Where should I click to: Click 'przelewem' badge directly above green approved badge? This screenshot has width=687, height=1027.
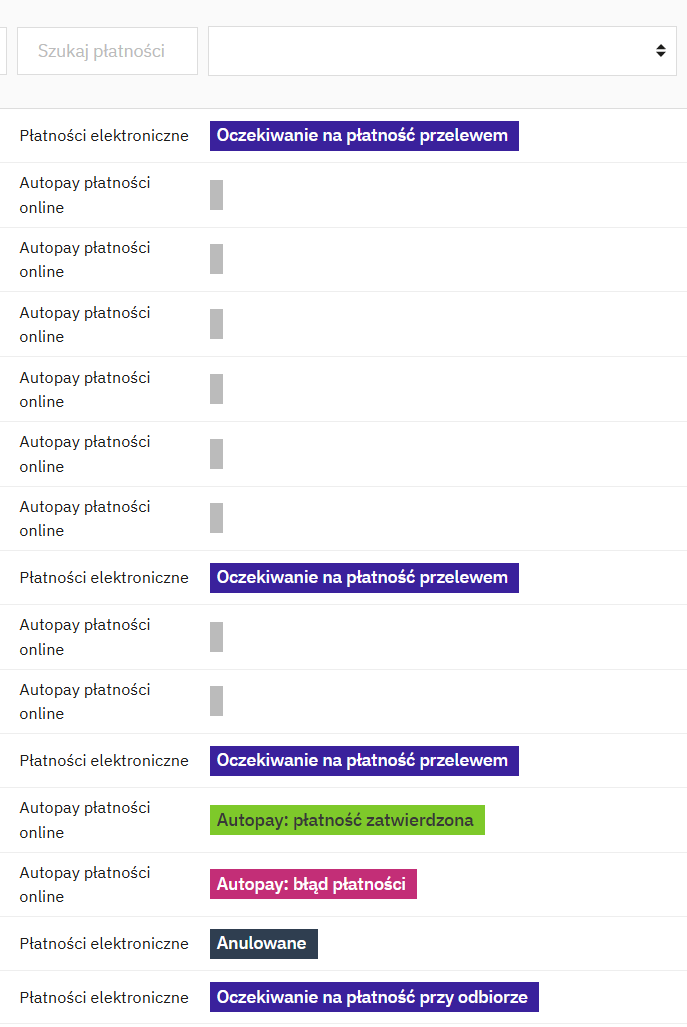tap(364, 761)
